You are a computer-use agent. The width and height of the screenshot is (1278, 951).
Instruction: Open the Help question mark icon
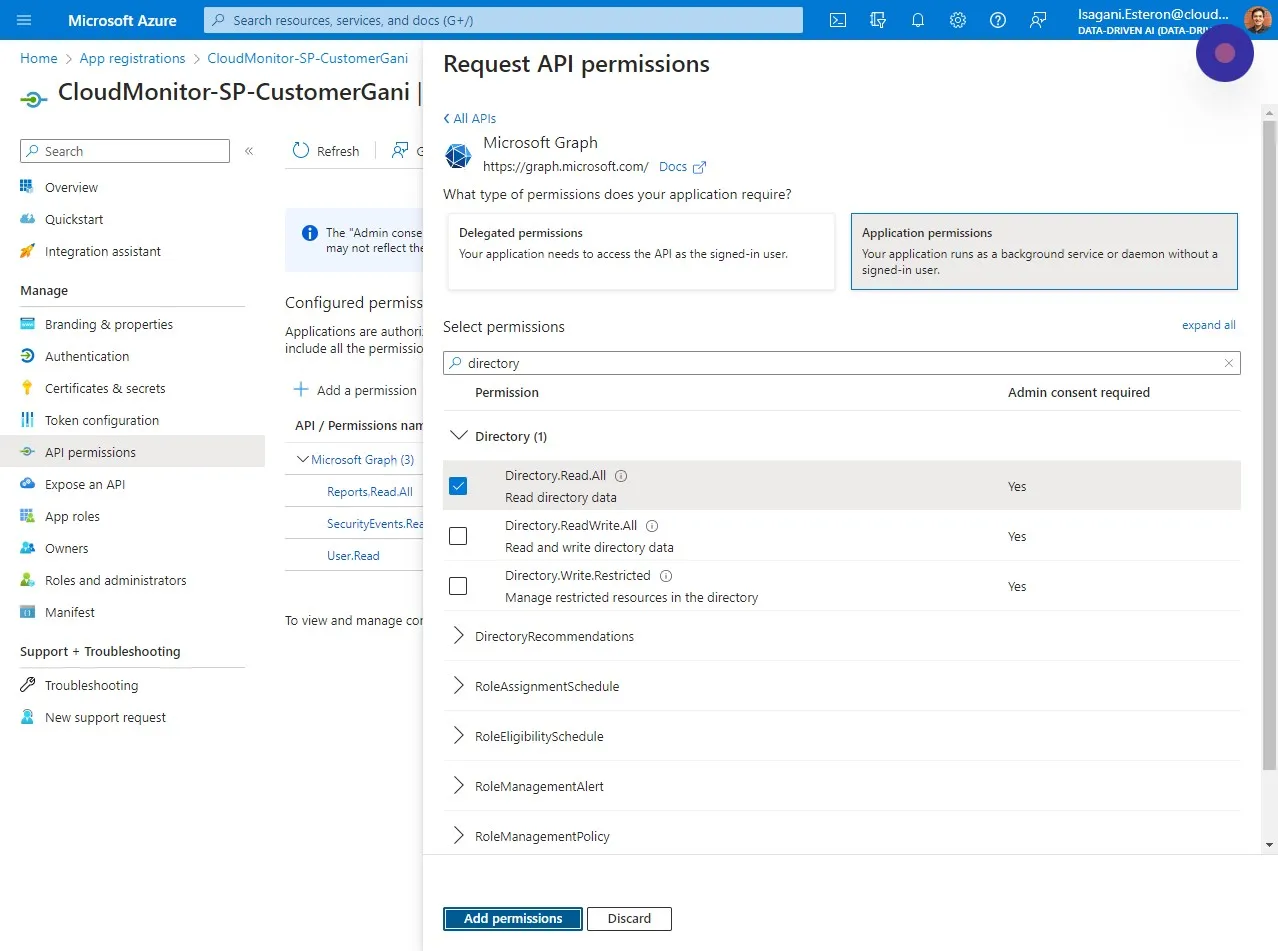click(998, 20)
